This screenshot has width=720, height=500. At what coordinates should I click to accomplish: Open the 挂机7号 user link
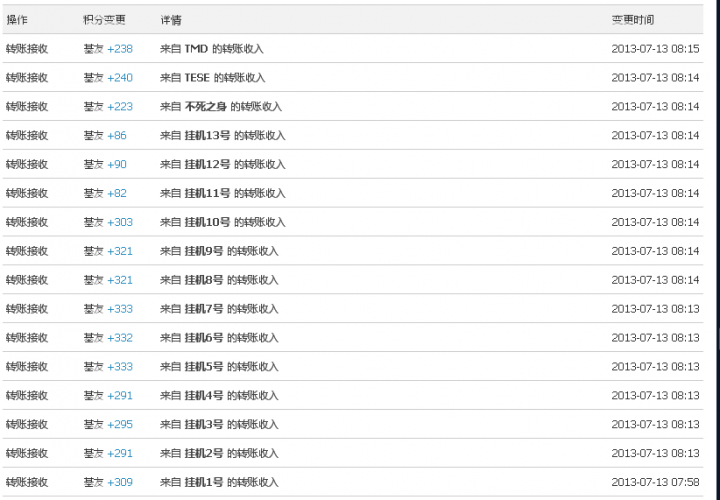tap(204, 309)
